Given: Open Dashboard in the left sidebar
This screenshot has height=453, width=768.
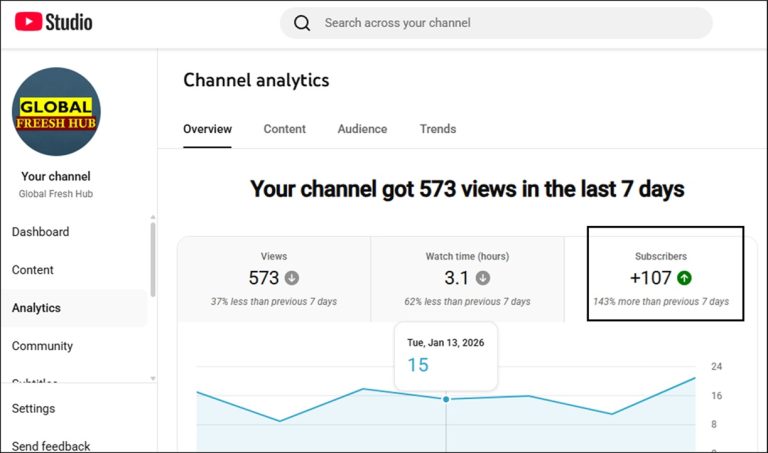Looking at the screenshot, I should click(41, 232).
